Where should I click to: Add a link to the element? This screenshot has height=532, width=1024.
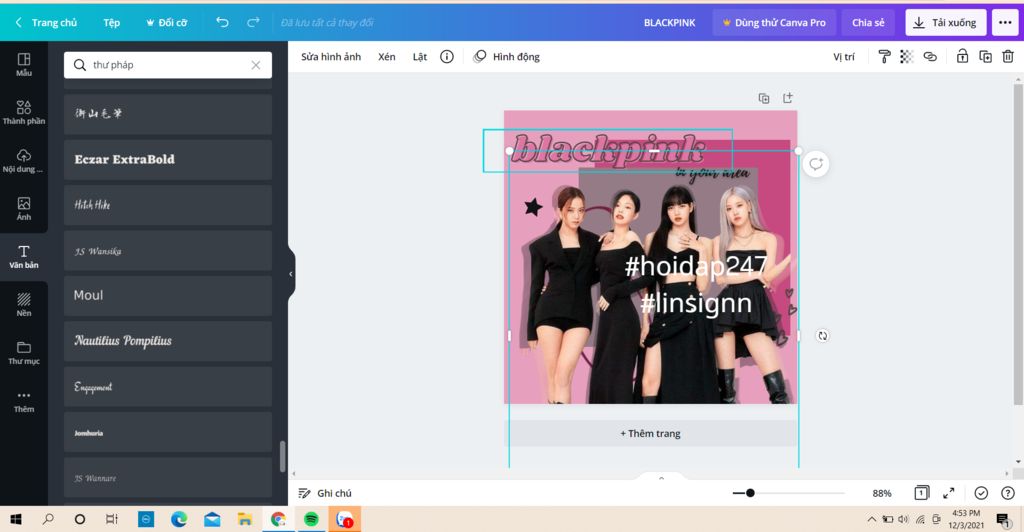(x=930, y=57)
